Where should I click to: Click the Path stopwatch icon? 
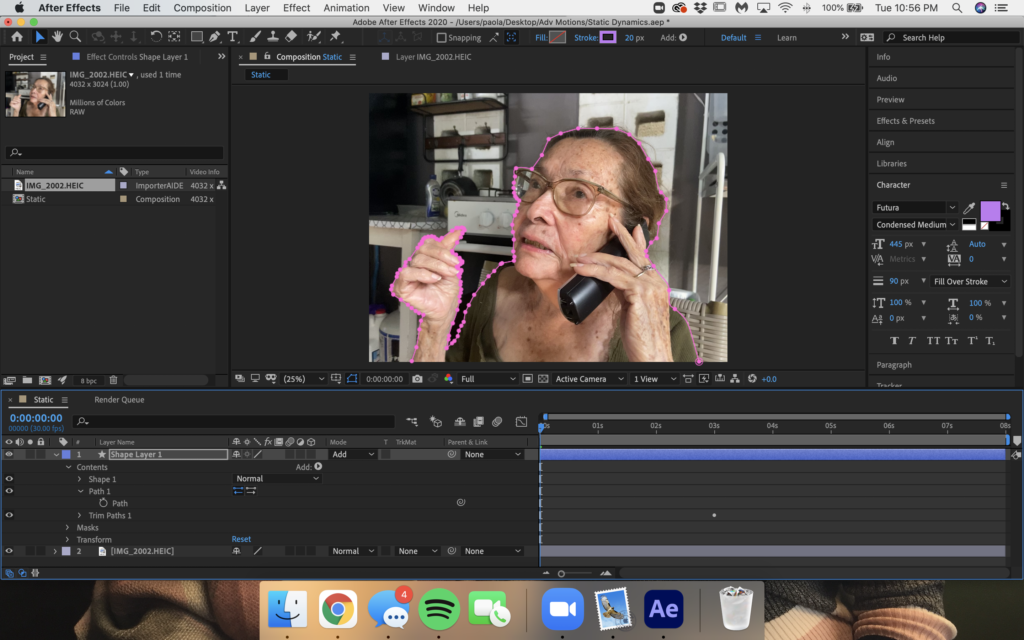coord(103,503)
